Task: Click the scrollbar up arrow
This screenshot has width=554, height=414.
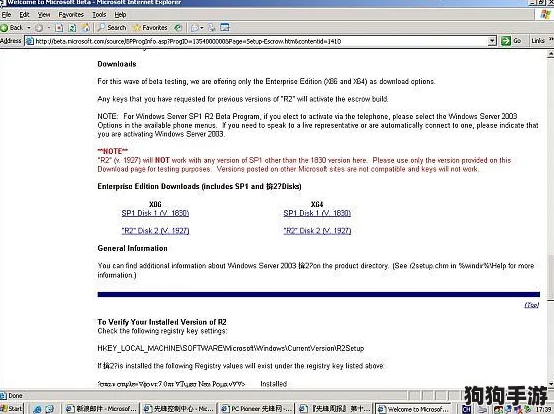Action: [550, 54]
